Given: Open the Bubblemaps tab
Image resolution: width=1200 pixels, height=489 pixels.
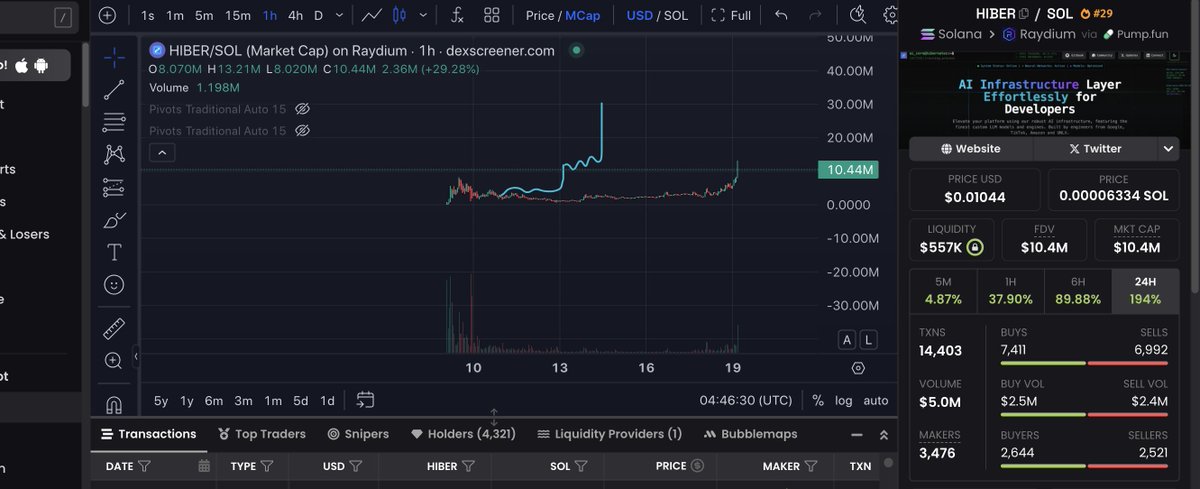Looking at the screenshot, I should click(x=751, y=434).
